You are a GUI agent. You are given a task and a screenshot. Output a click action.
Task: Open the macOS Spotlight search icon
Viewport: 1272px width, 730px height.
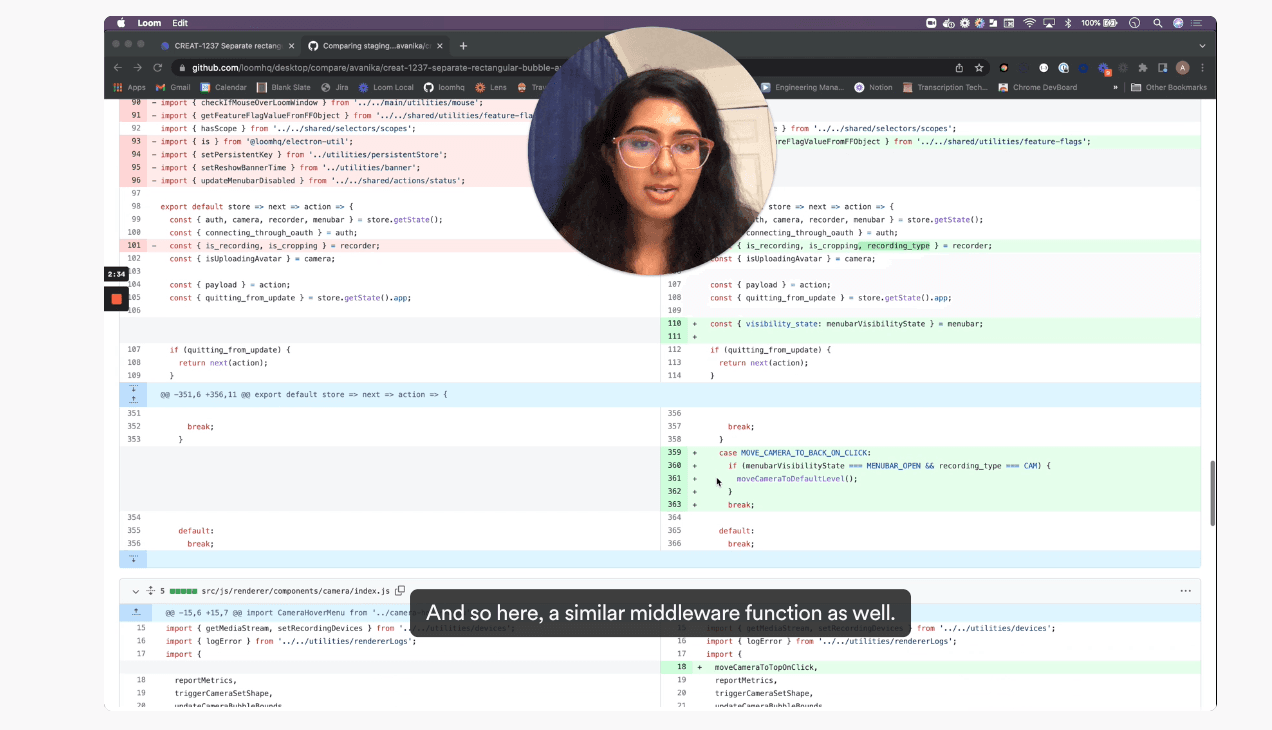[1157, 23]
